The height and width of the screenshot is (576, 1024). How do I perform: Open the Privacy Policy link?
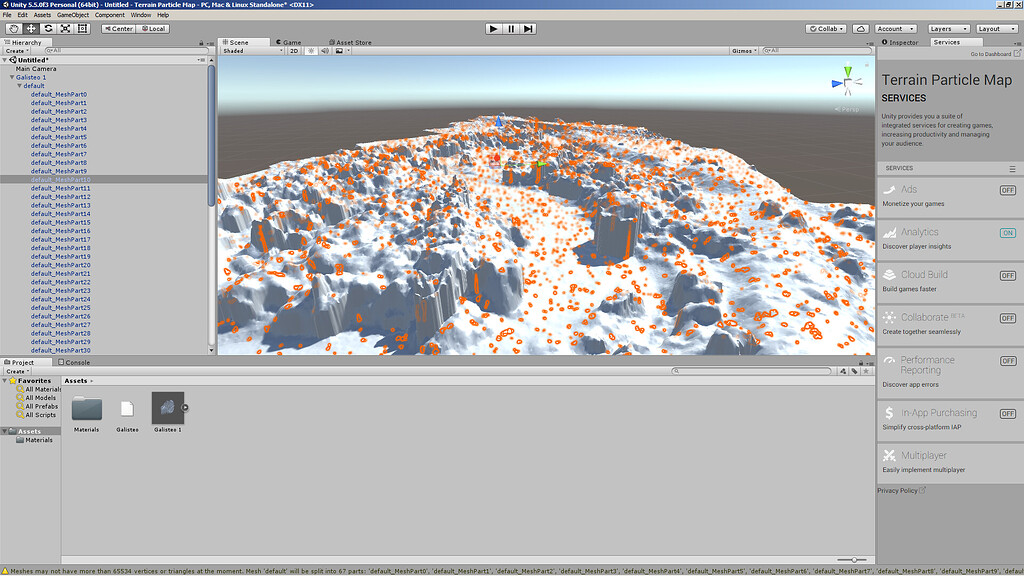tap(898, 489)
